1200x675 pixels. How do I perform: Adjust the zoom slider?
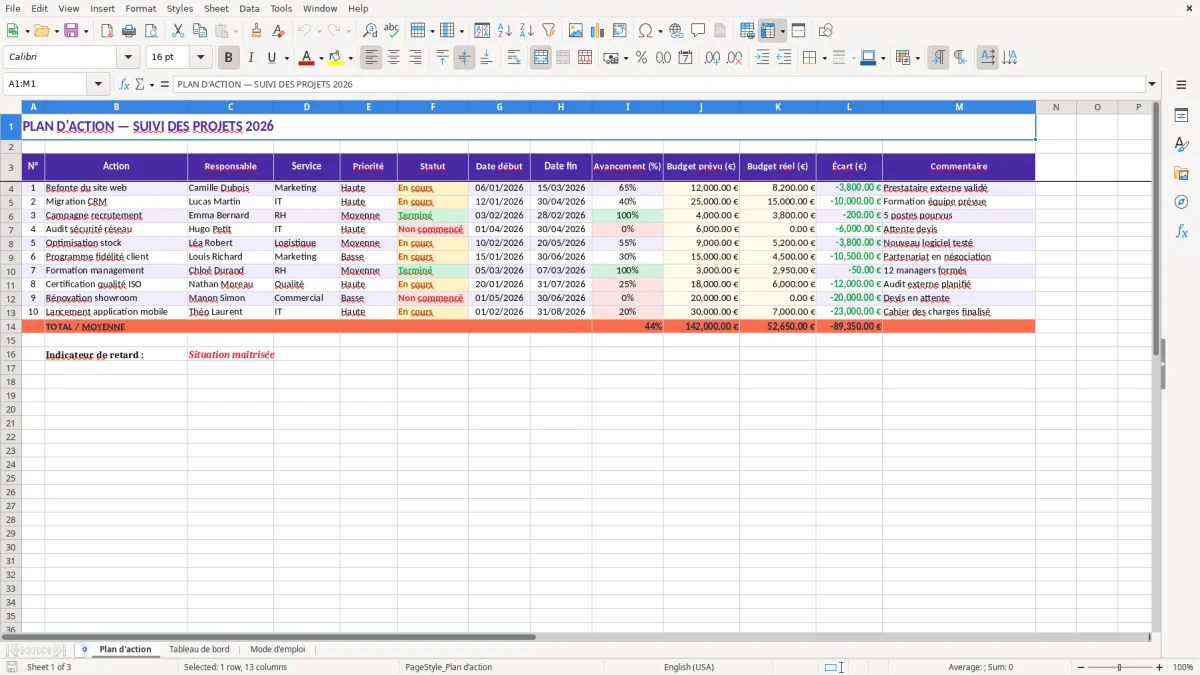tap(1119, 667)
